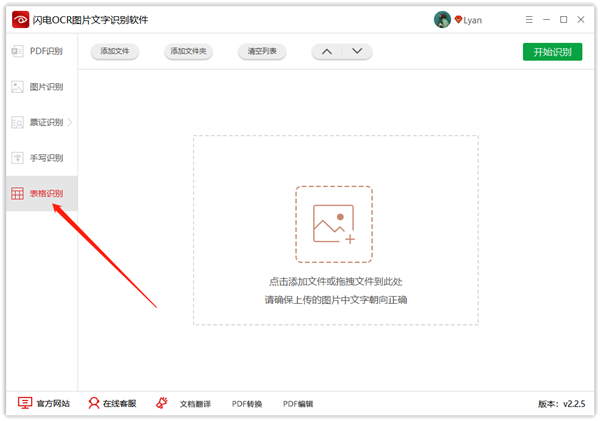Screen dimensions: 600x421
Task: Minimize the OCR software window
Action: click(546, 20)
